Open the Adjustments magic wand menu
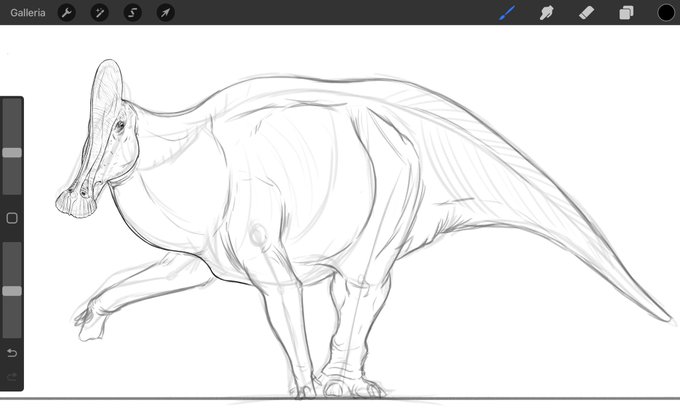Viewport: 680px width, 410px height. (x=100, y=13)
